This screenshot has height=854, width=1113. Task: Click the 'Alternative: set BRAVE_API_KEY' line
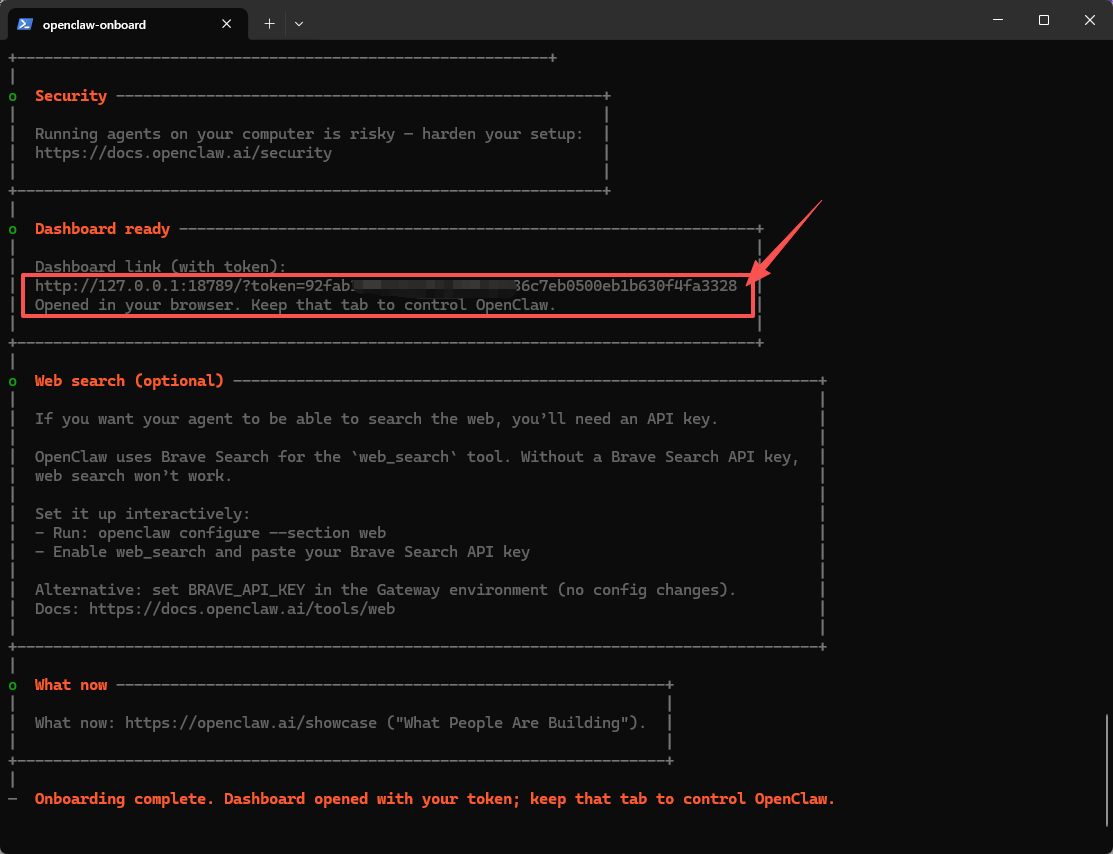click(385, 590)
